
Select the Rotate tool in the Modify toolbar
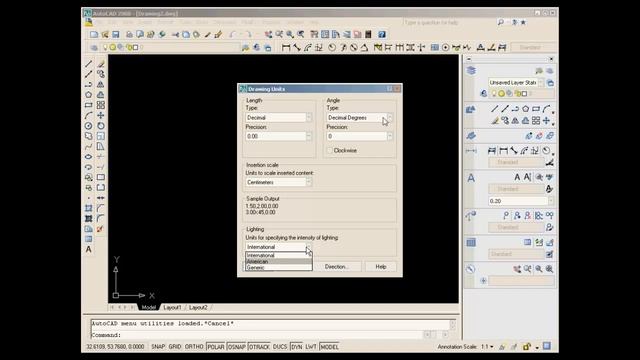pos(101,126)
